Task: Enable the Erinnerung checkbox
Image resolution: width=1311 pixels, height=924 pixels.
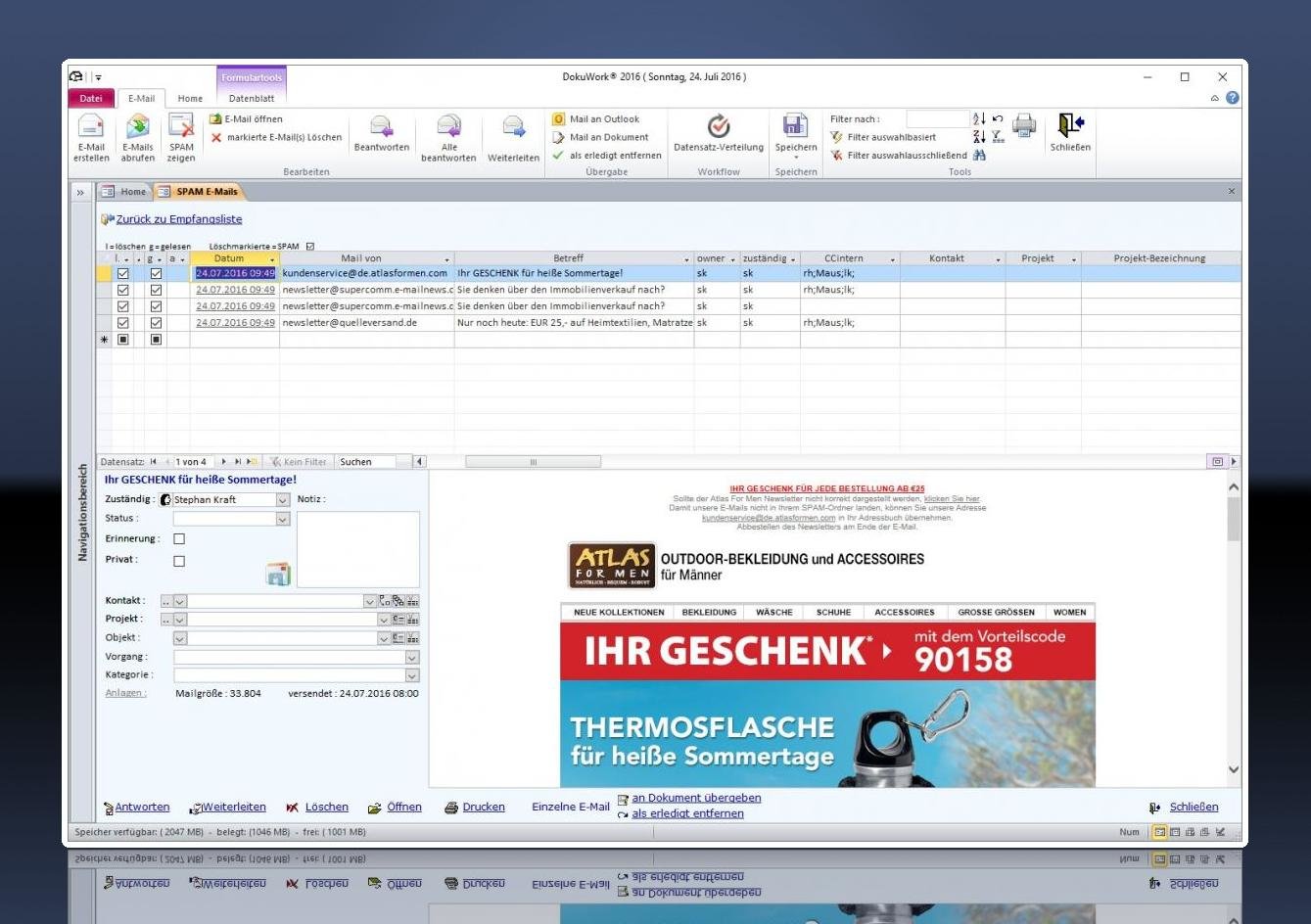Action: 178,539
